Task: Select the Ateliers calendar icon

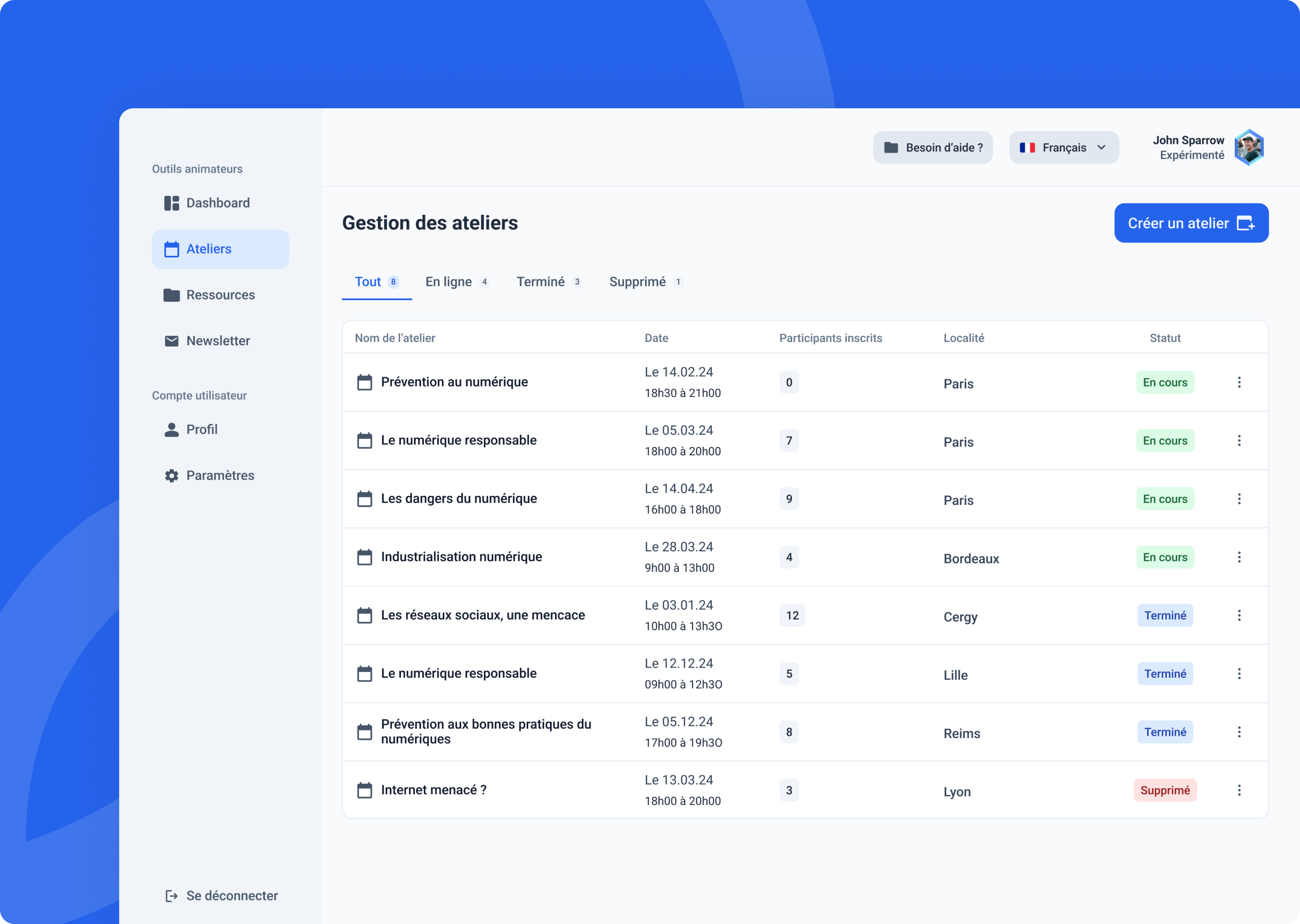Action: click(172, 249)
